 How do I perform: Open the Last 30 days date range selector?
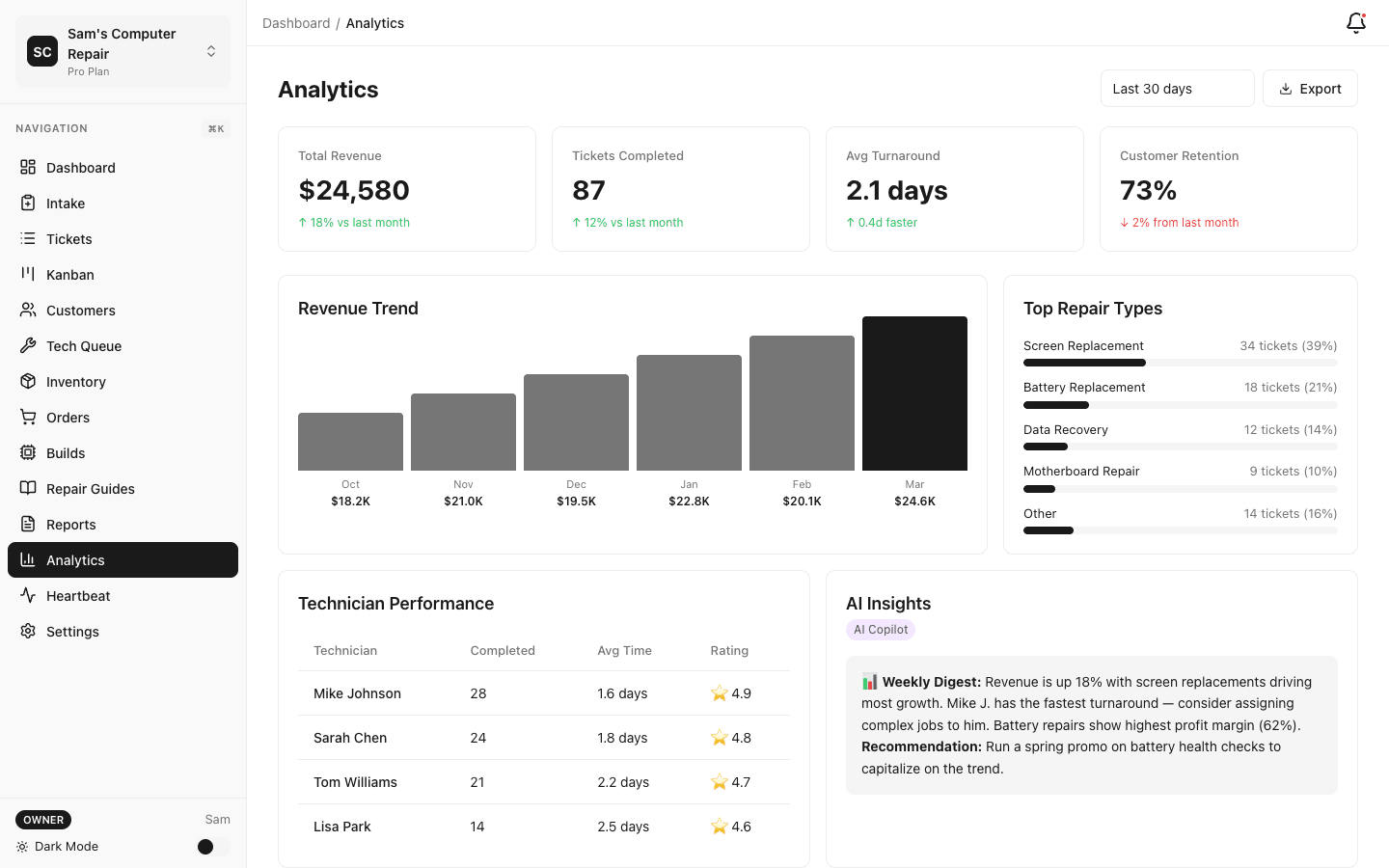pos(1177,88)
